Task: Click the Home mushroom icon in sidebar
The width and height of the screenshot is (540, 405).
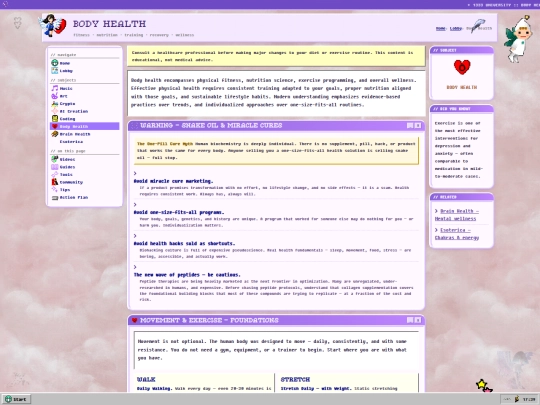Action: pos(55,63)
